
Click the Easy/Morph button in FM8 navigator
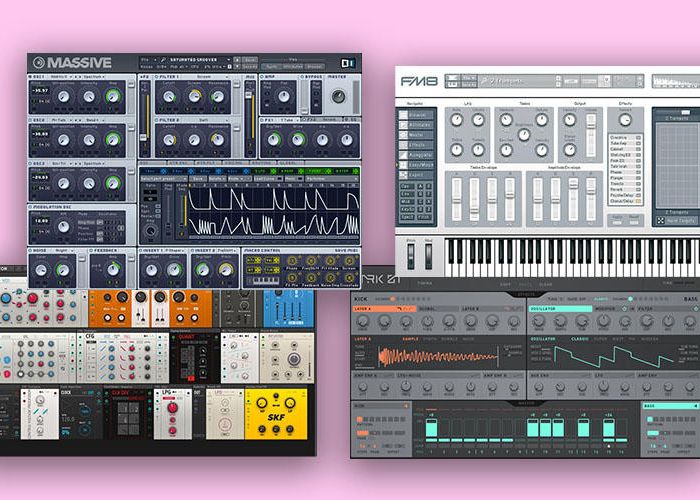pyautogui.click(x=418, y=165)
